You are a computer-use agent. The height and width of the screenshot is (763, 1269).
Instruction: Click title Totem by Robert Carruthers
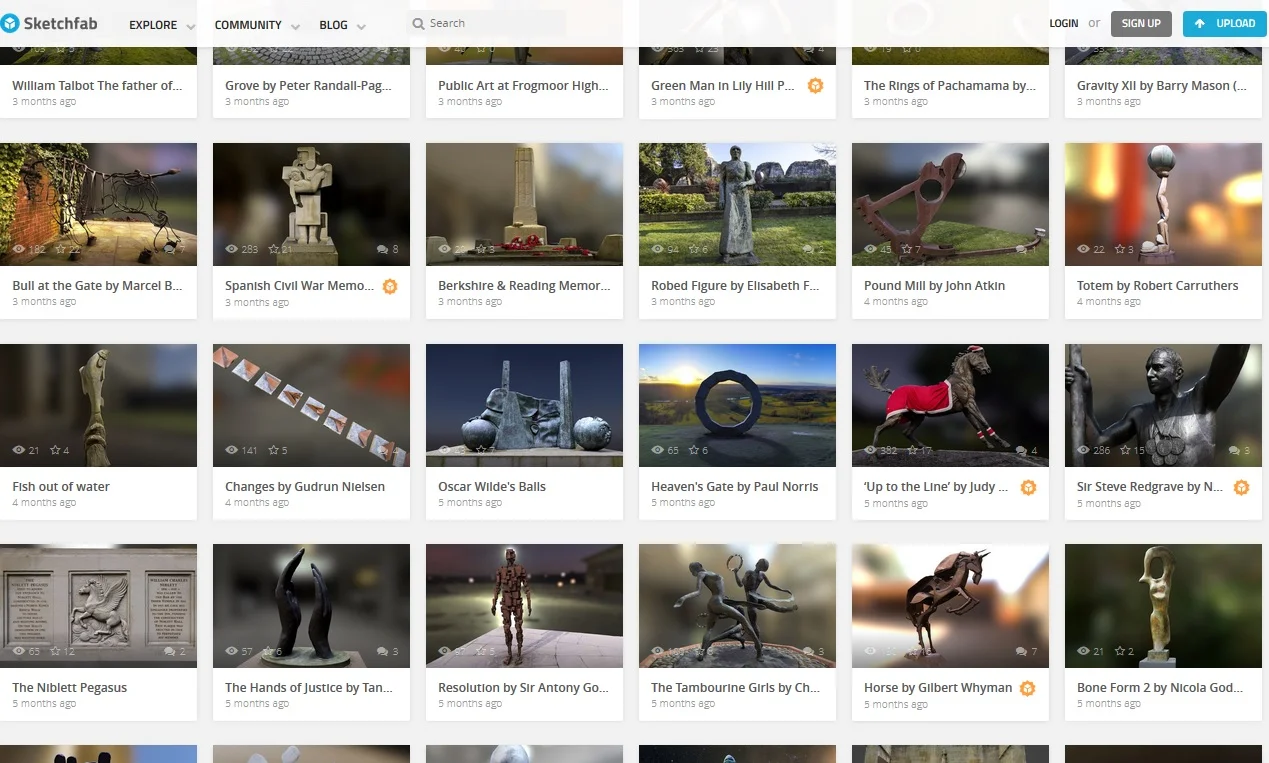pyautogui.click(x=1157, y=286)
